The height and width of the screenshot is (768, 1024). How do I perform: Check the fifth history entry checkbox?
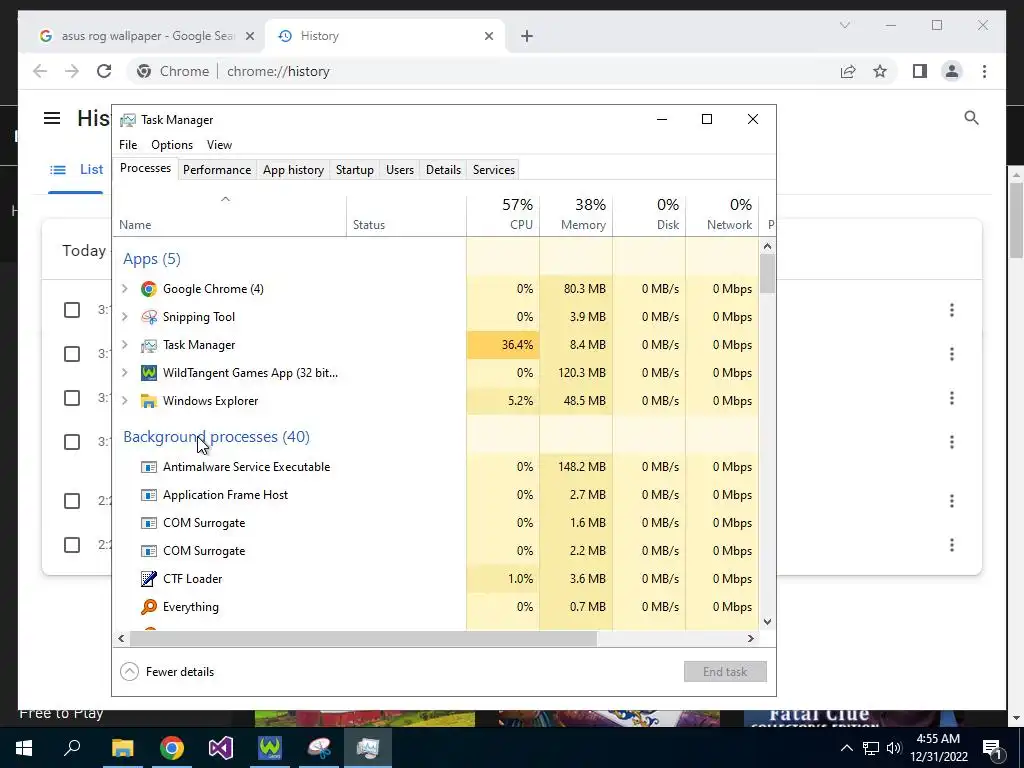(72, 501)
